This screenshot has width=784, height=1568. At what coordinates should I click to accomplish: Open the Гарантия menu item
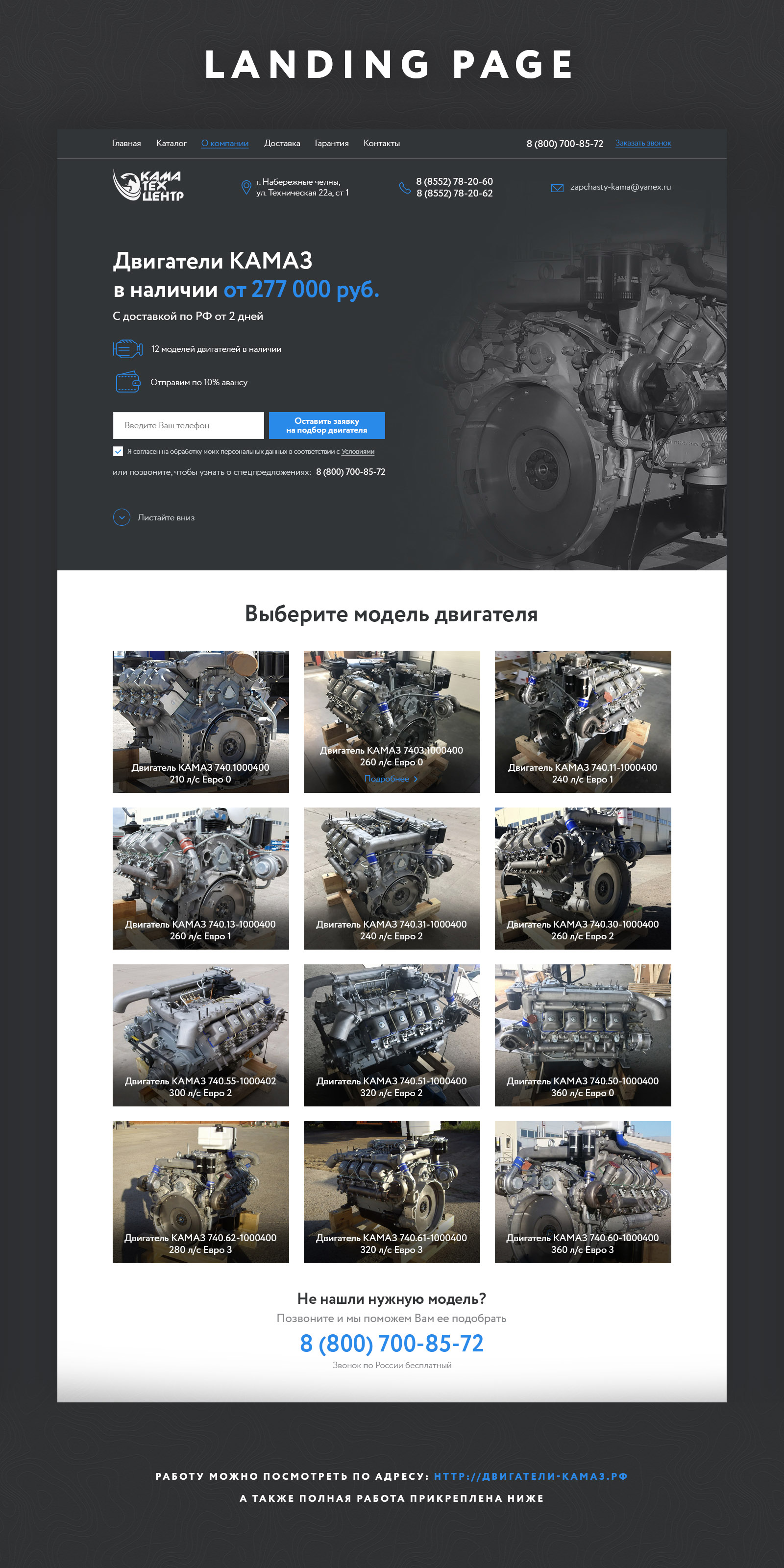coord(332,144)
